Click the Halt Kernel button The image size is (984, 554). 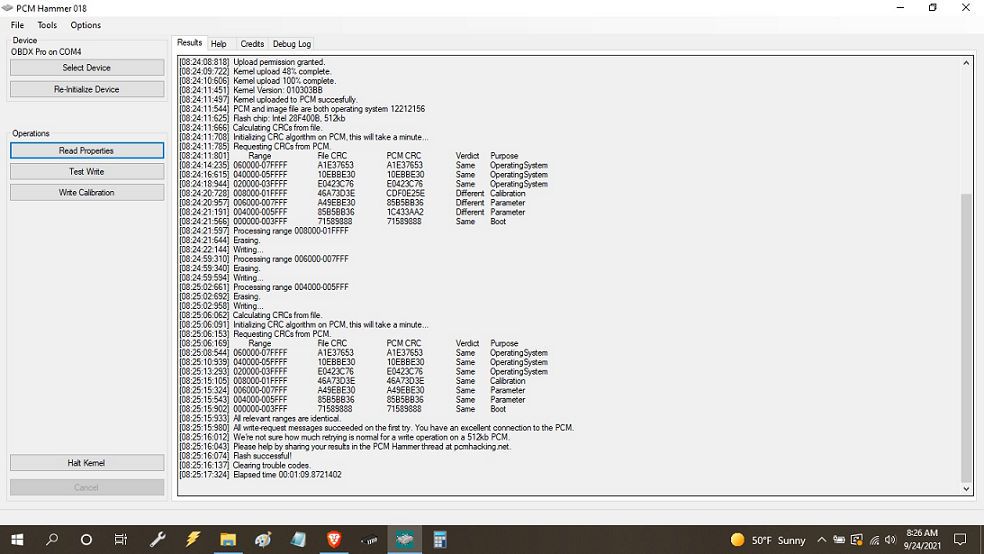click(87, 463)
